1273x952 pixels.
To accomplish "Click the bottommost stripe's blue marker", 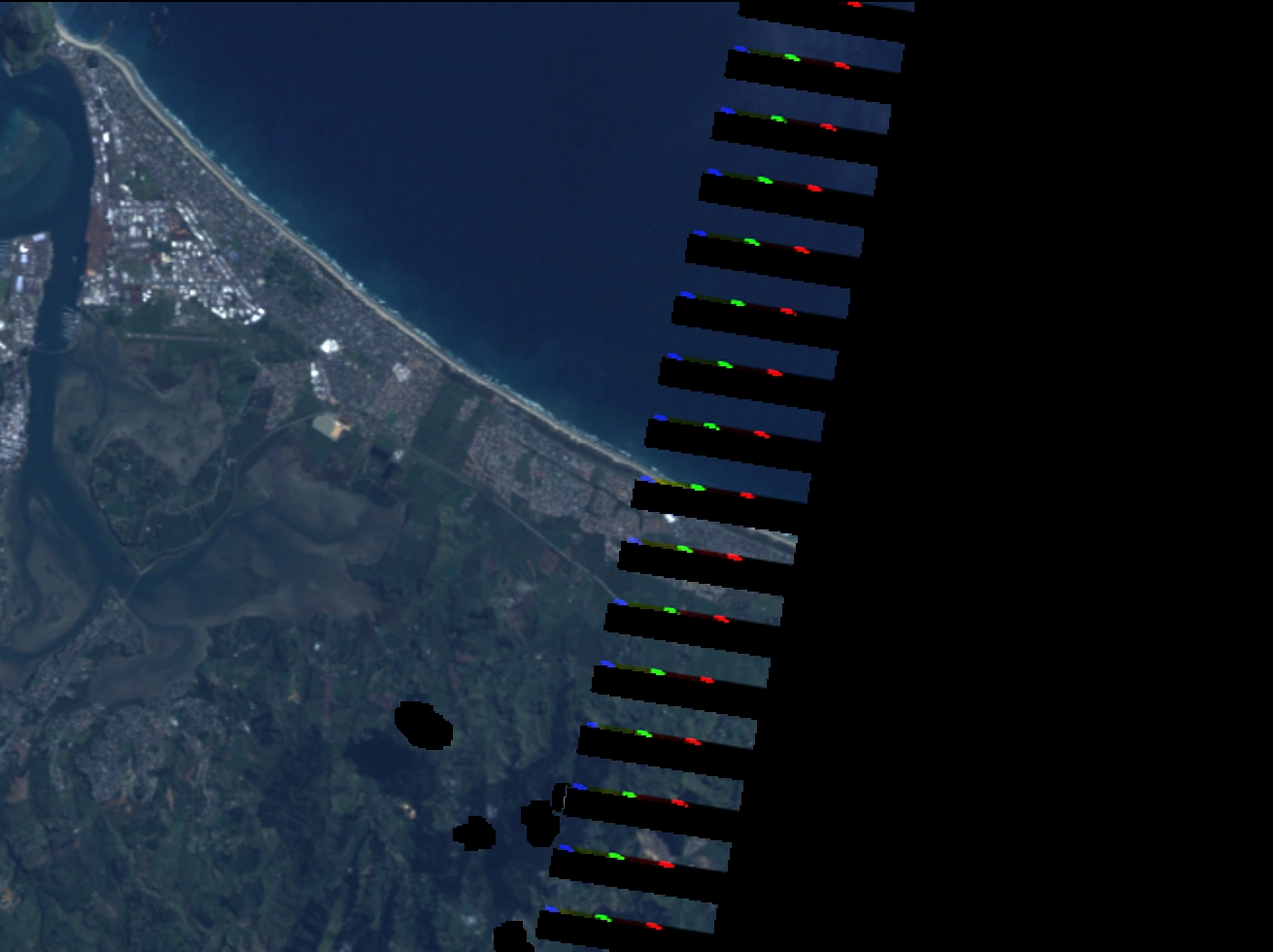I will 551,909.
